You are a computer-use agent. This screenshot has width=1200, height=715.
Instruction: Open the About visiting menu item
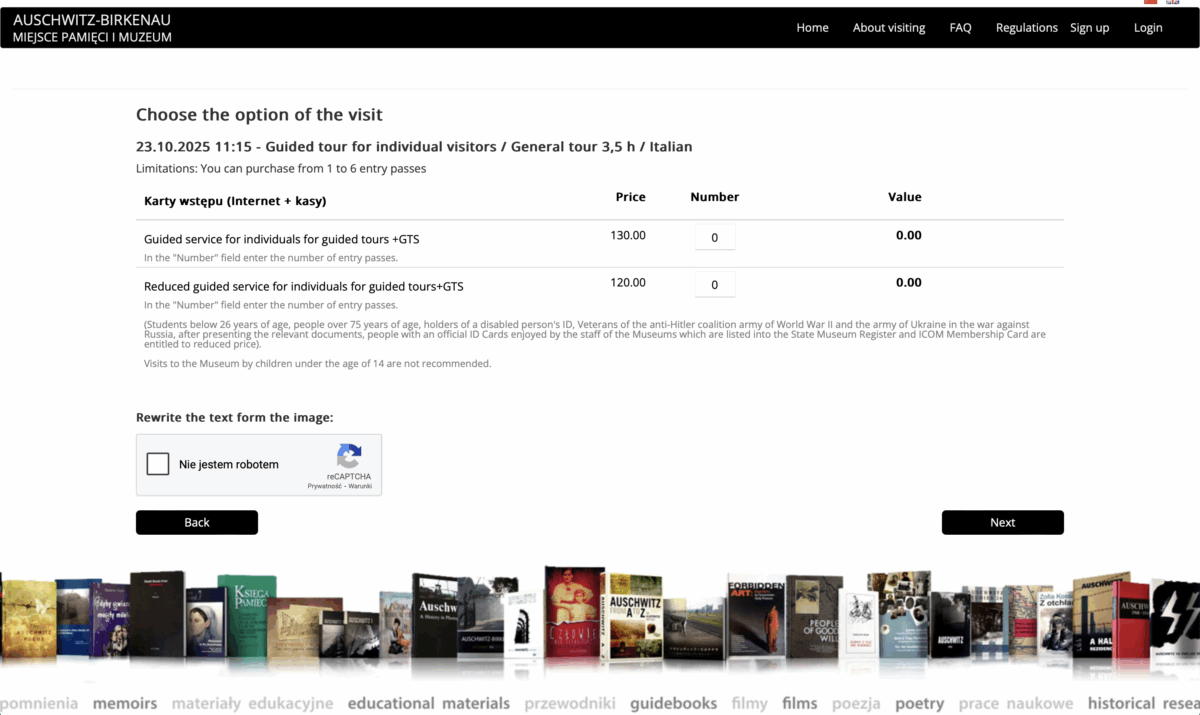(x=888, y=28)
